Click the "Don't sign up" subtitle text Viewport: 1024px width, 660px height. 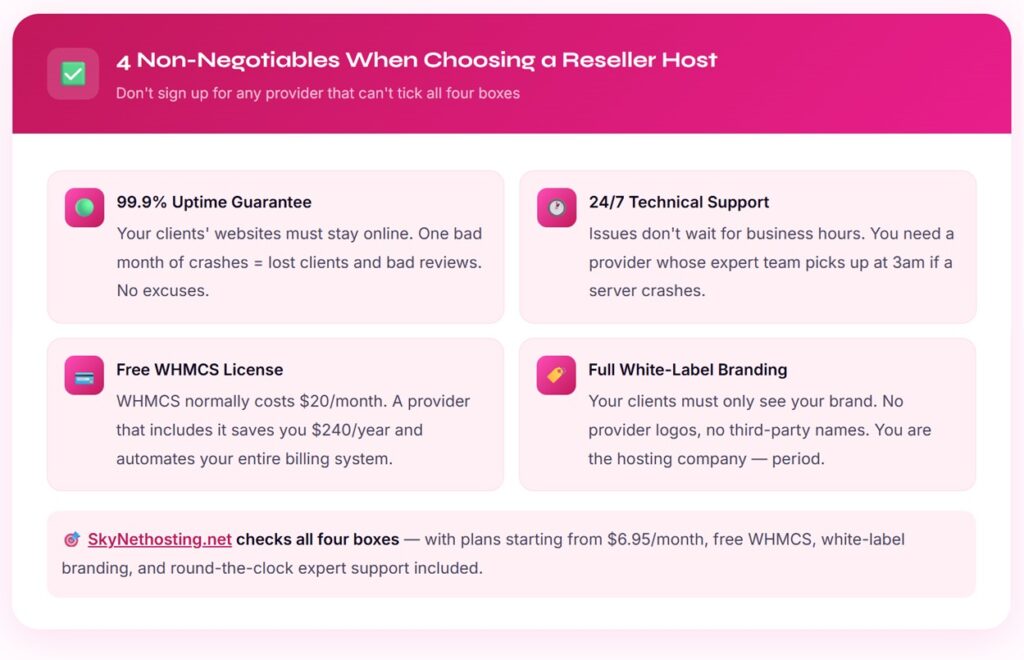[318, 93]
